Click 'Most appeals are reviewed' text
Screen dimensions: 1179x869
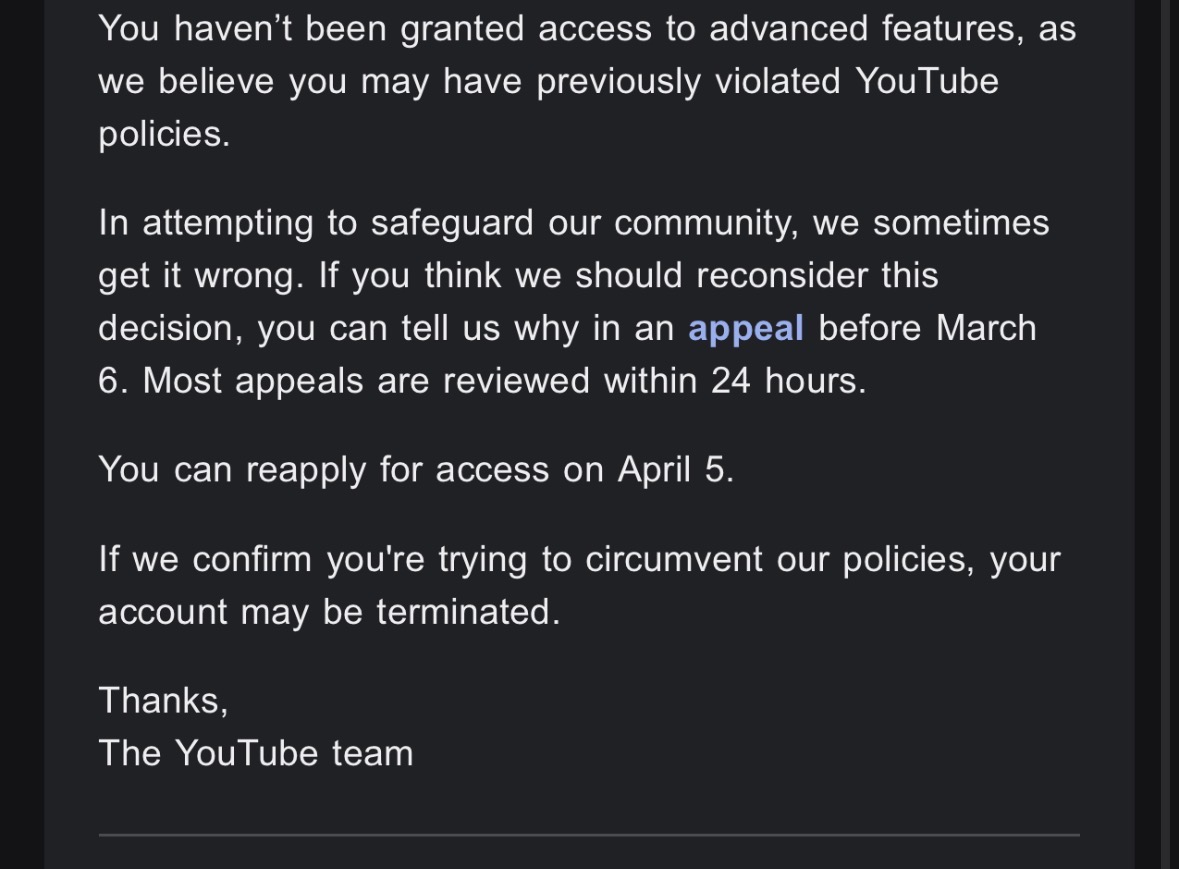pyautogui.click(x=366, y=382)
